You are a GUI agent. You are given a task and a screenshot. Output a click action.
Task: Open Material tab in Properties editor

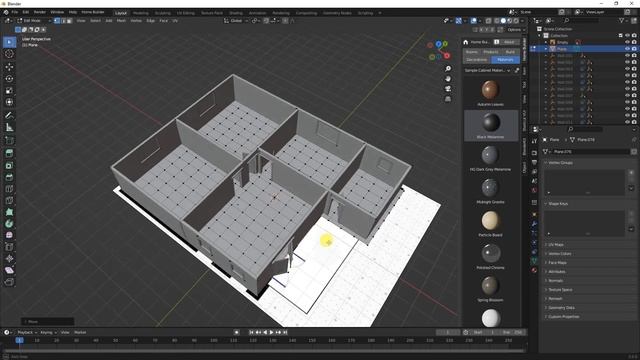[x=534, y=270]
